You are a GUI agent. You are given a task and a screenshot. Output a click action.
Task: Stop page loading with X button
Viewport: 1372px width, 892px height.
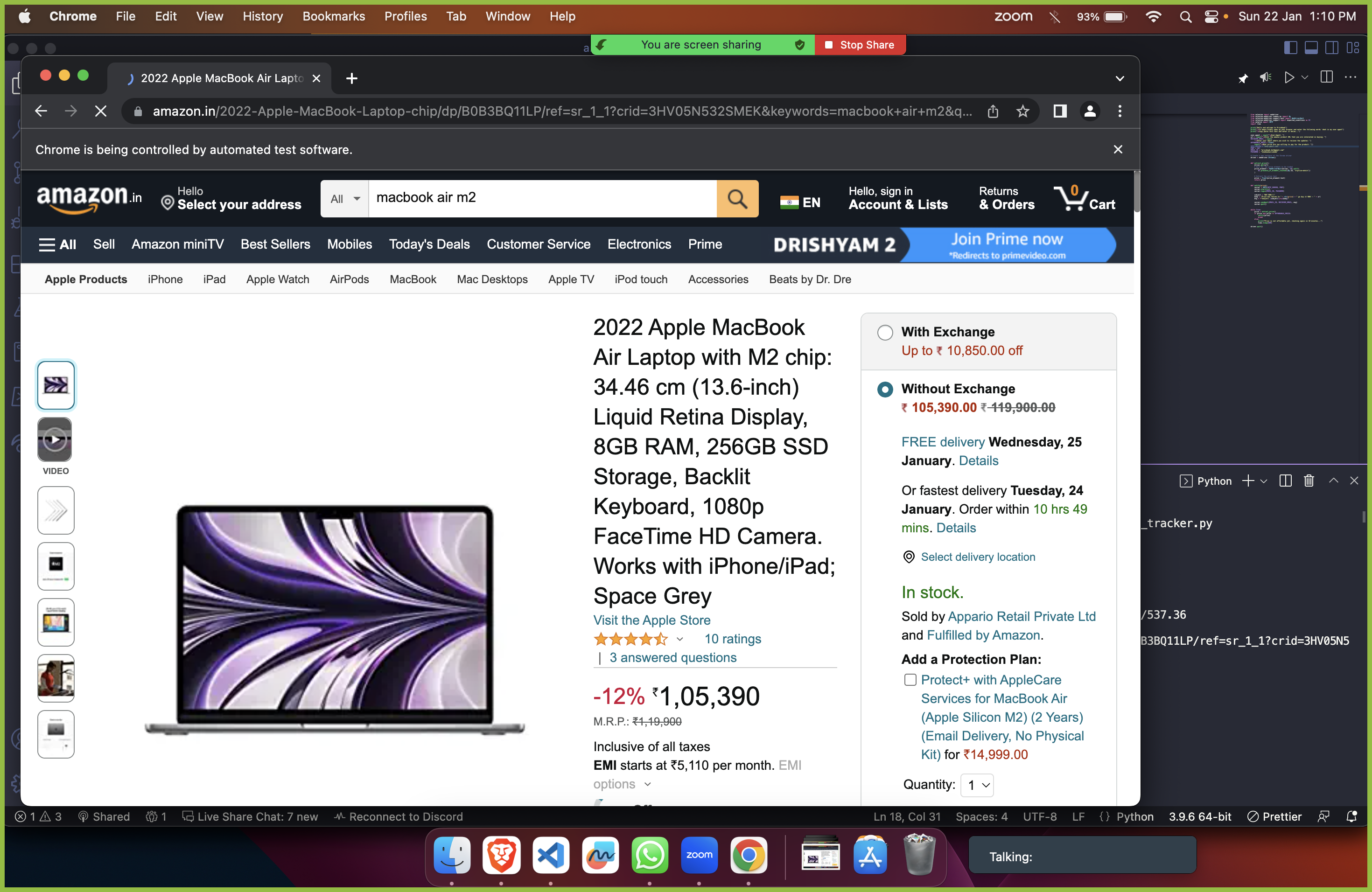pyautogui.click(x=101, y=111)
